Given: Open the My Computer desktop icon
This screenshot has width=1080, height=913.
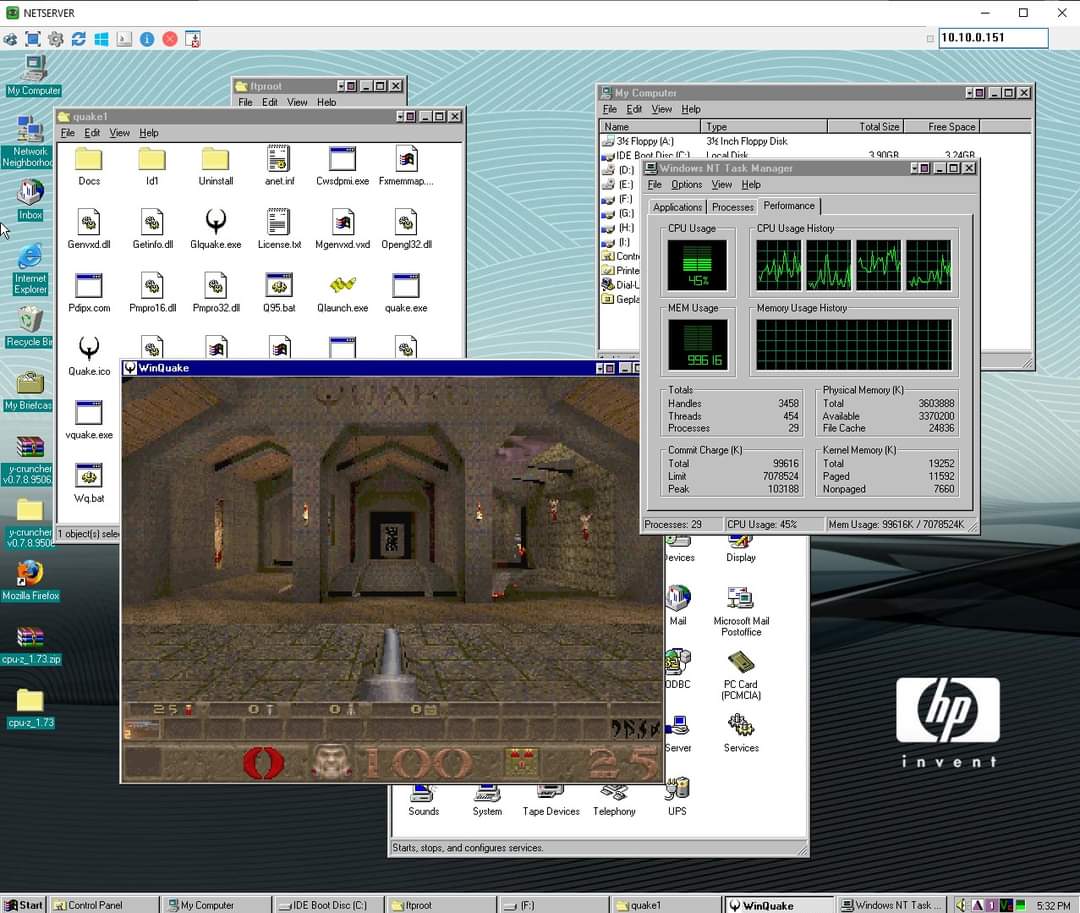Looking at the screenshot, I should point(33,75).
